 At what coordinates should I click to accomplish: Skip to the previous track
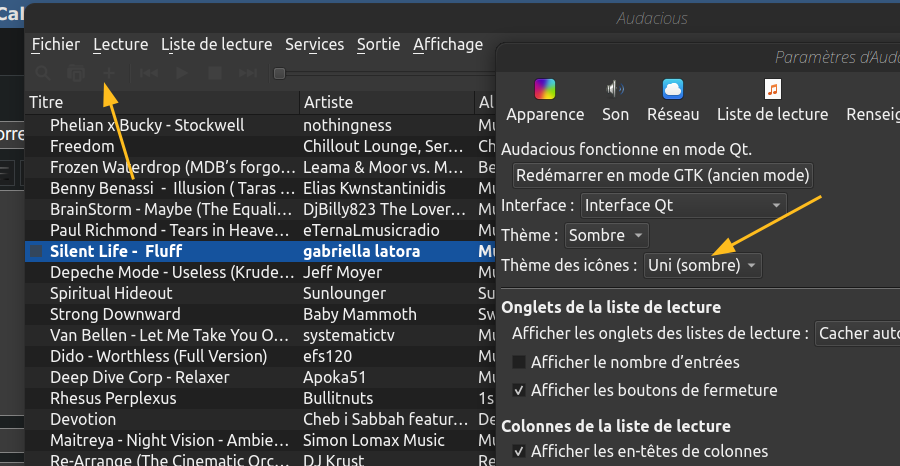(149, 73)
